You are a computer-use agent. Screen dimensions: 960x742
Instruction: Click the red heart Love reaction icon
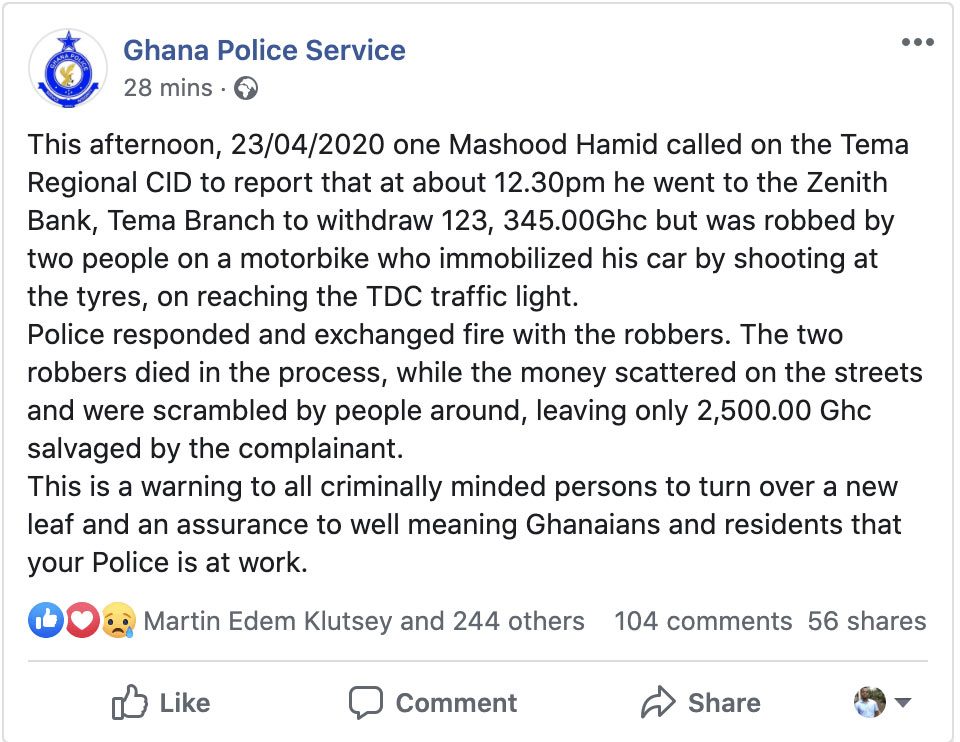pyautogui.click(x=82, y=620)
